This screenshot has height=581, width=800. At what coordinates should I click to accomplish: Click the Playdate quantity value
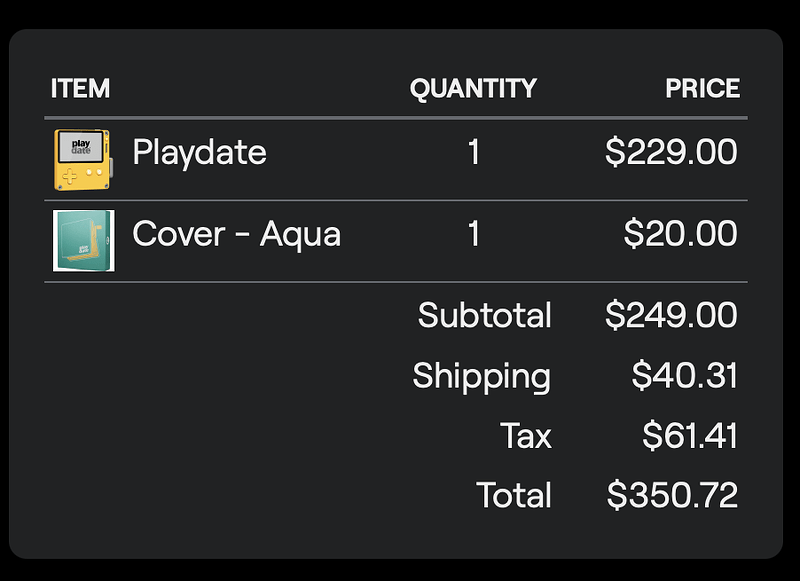coord(473,153)
